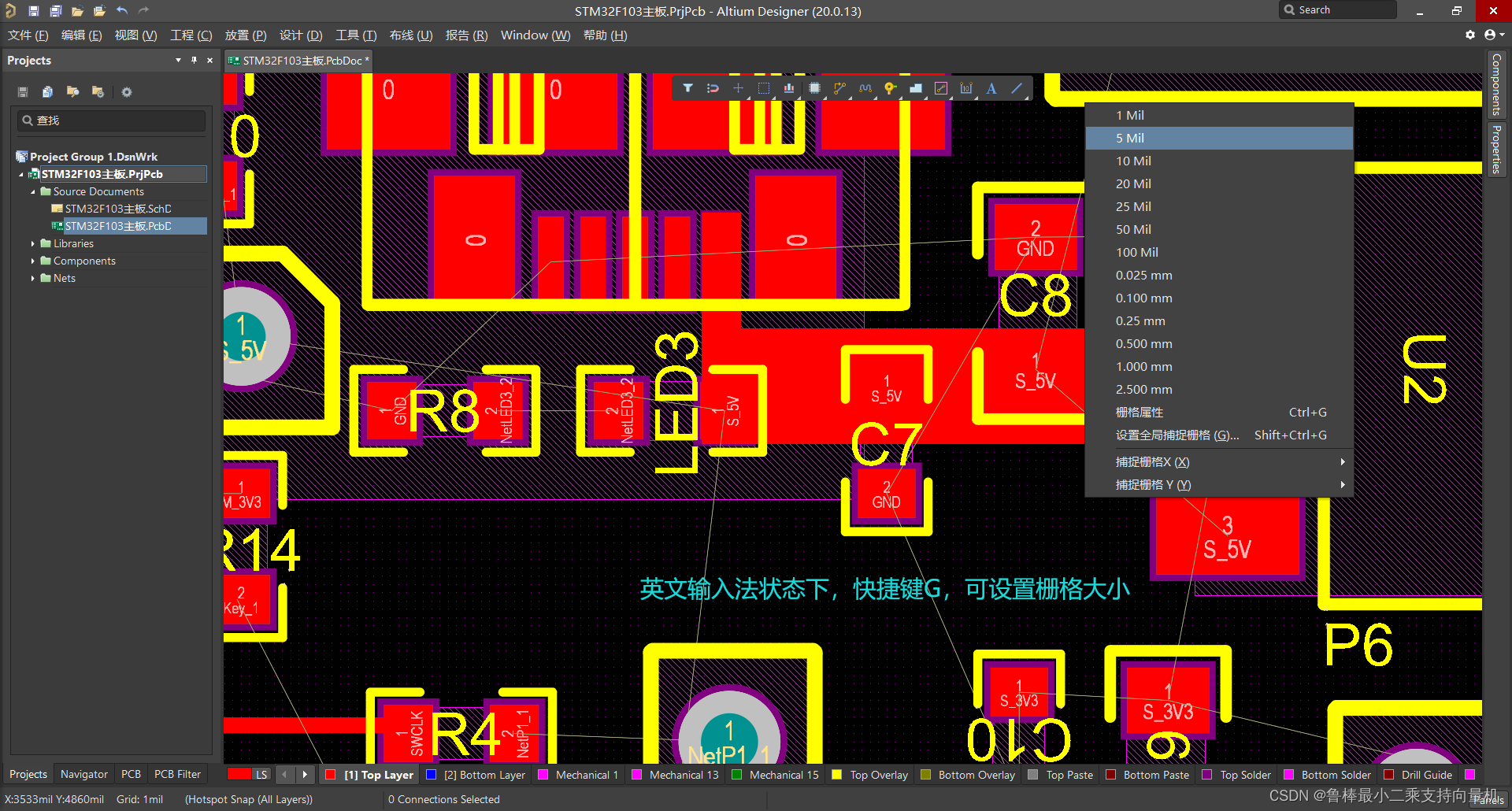Select the move objects cross tool
The image size is (1512, 811).
click(x=738, y=88)
